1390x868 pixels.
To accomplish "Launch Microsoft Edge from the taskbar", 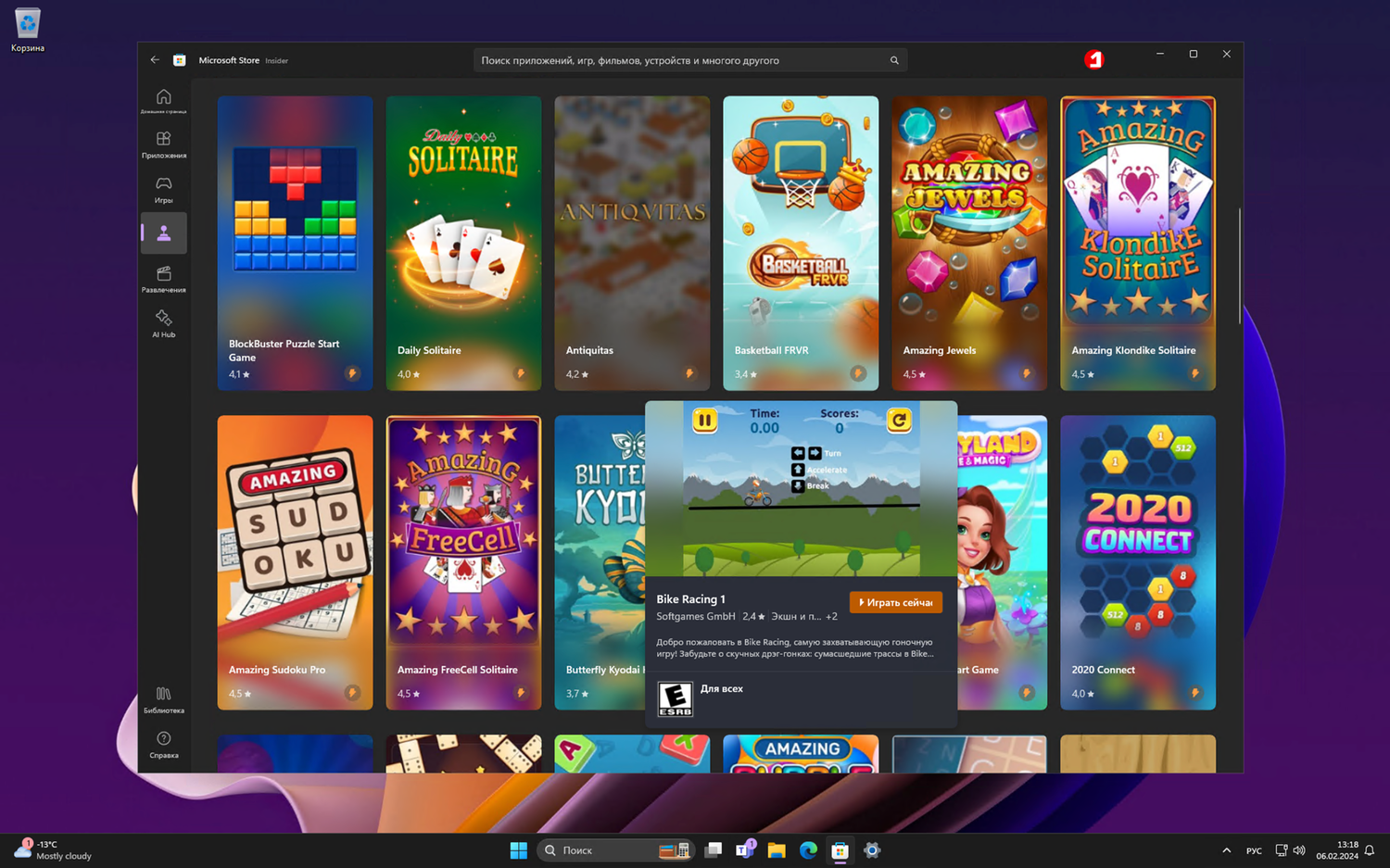I will [x=808, y=850].
